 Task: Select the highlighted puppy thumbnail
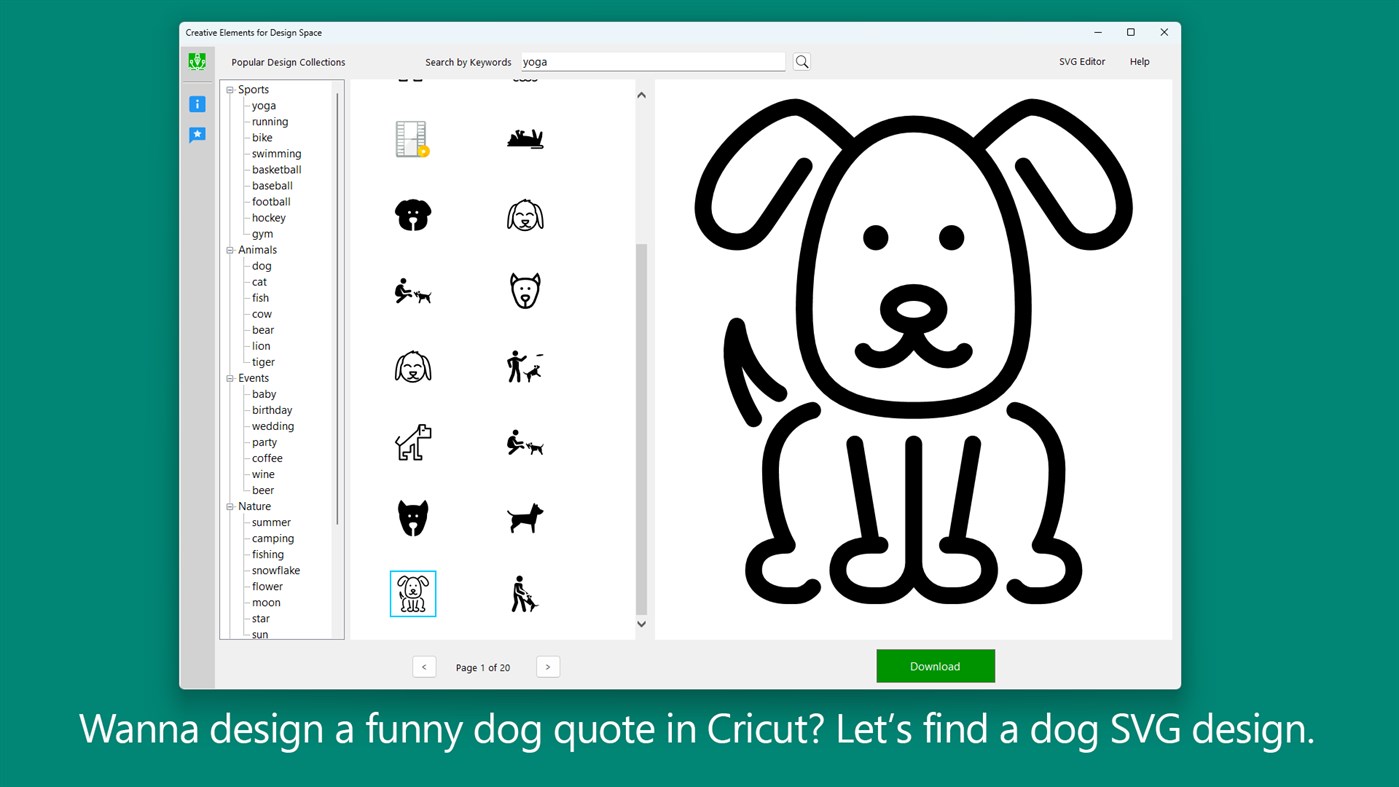(413, 593)
